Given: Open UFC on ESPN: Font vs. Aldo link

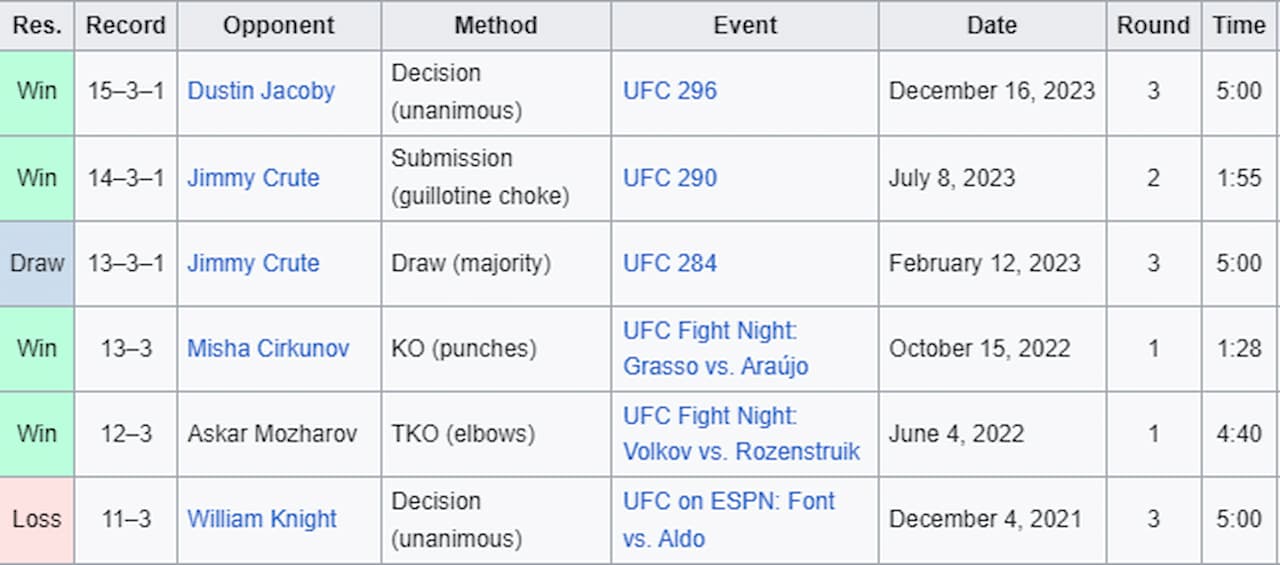Looking at the screenshot, I should [729, 519].
